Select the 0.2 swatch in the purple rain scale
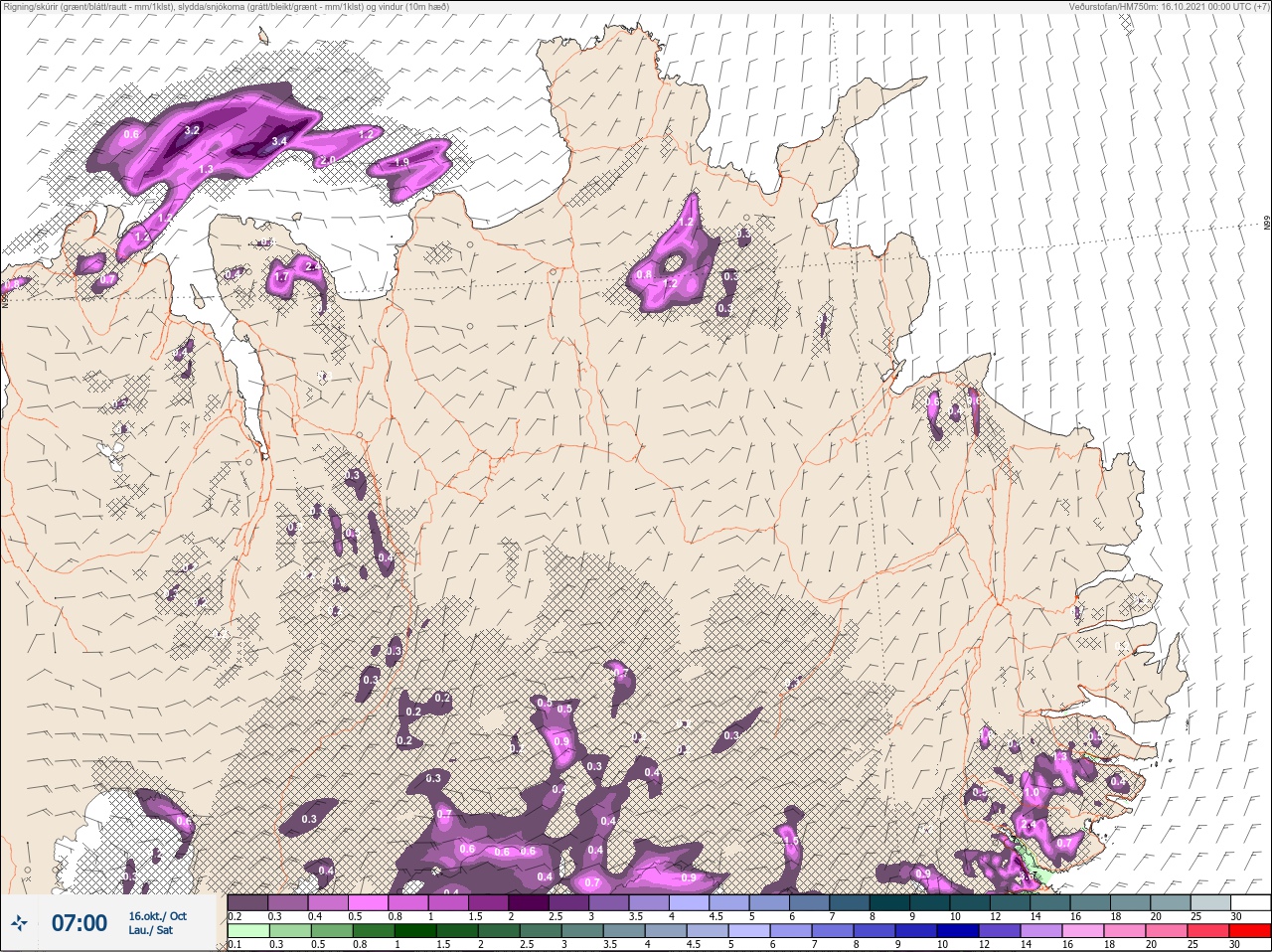 pos(247,902)
